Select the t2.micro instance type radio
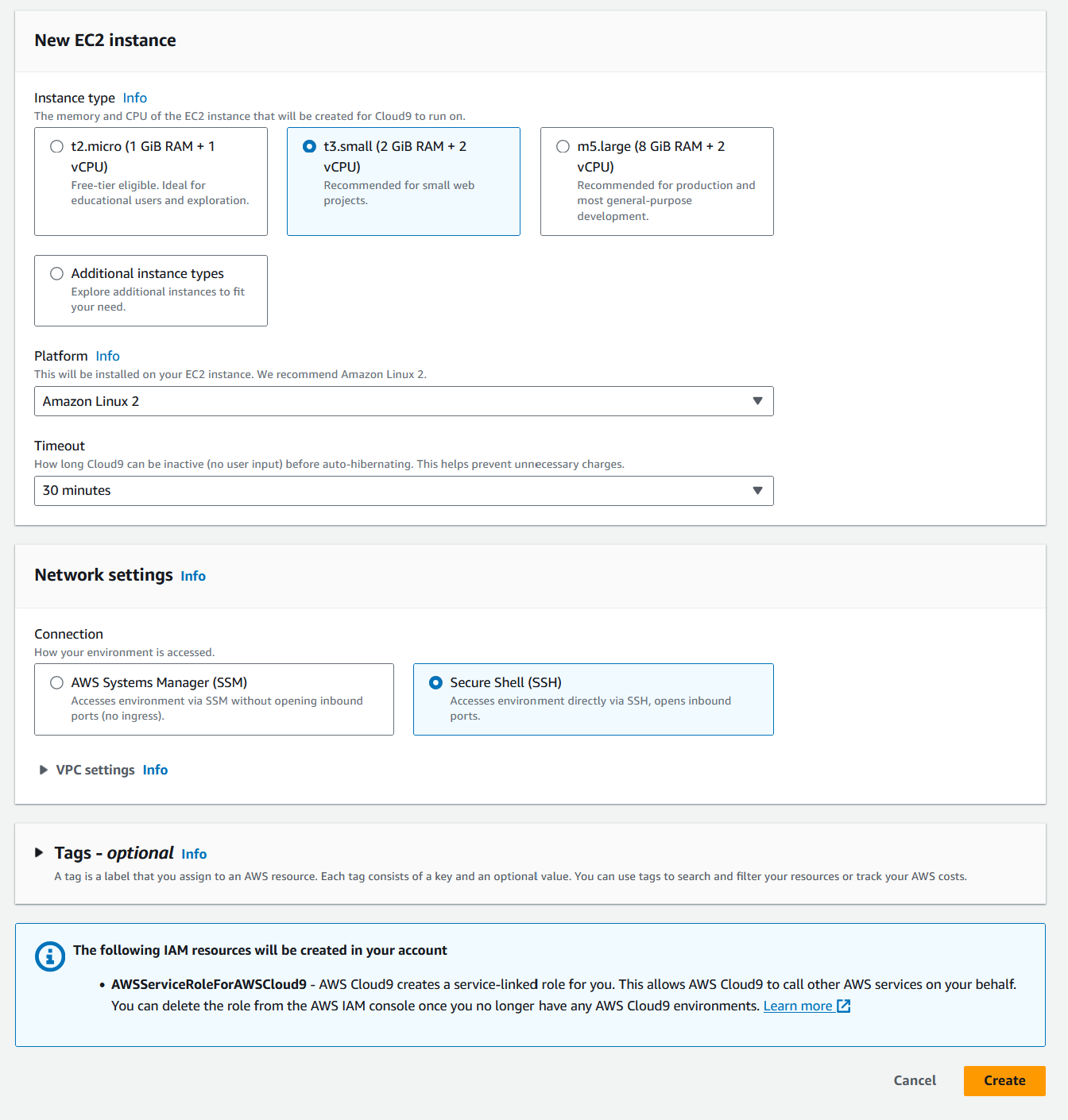Screen dimensions: 1068x1120 pyautogui.click(x=56, y=146)
